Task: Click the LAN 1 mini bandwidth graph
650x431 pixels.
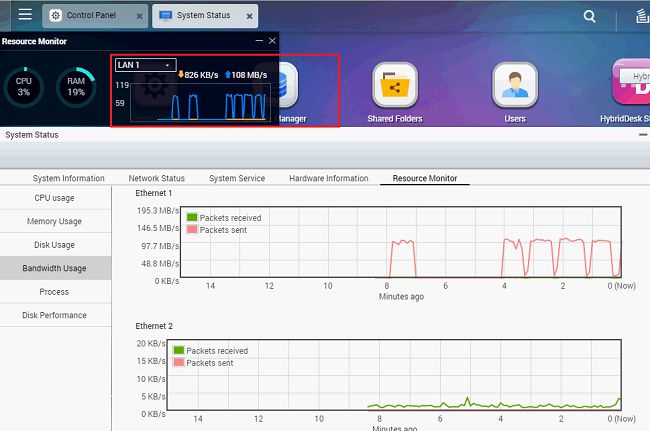Action: pos(201,102)
